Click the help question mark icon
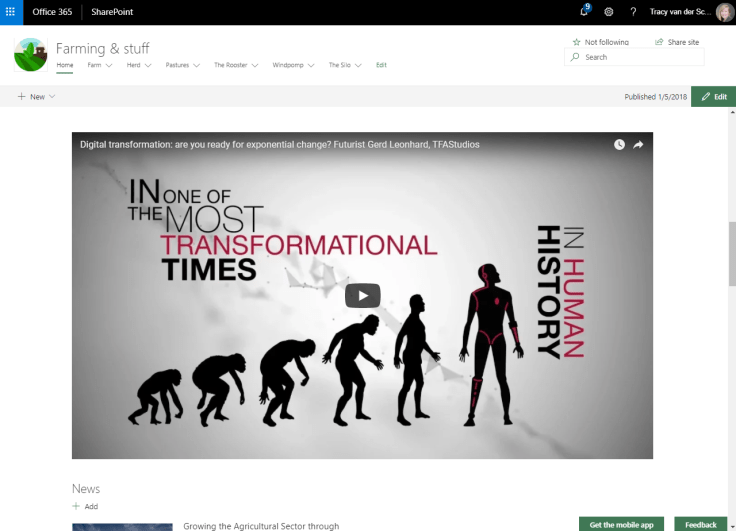 click(x=632, y=12)
